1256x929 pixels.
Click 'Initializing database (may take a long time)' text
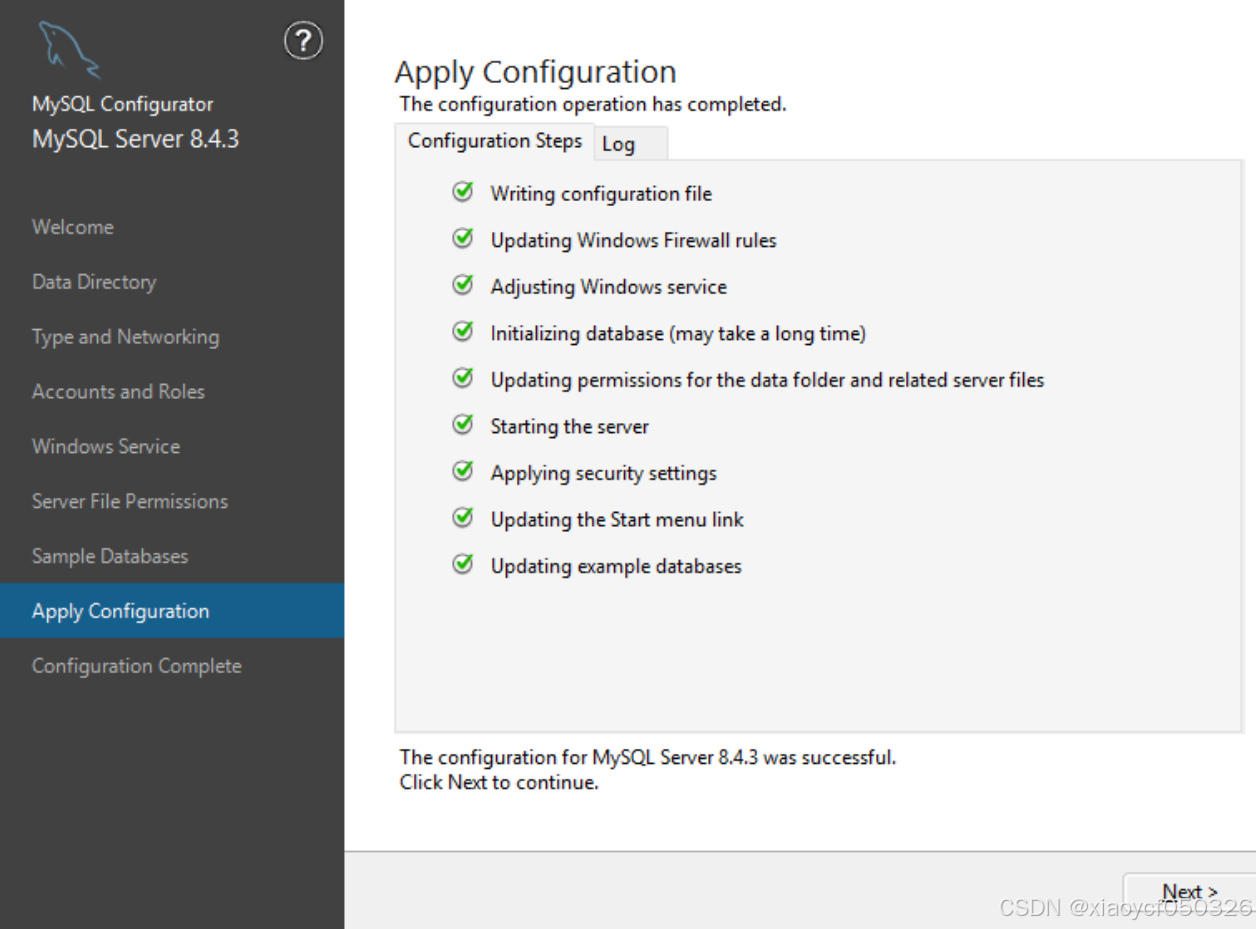(678, 334)
